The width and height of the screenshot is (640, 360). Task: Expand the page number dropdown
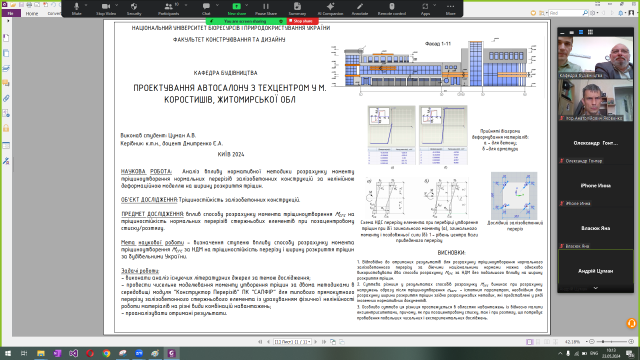[309, 342]
